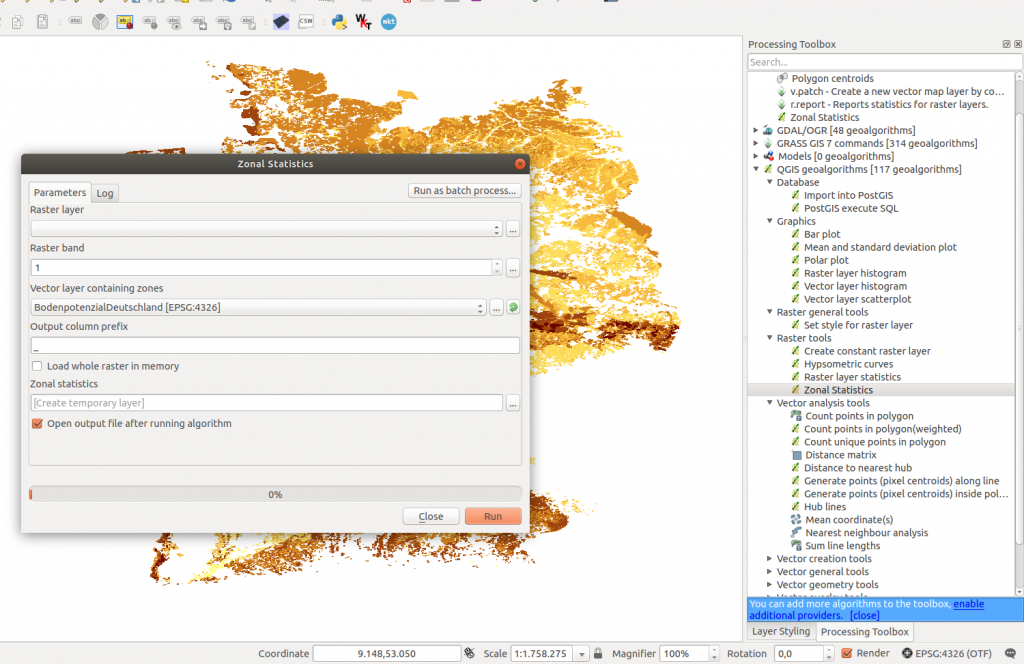The width and height of the screenshot is (1024, 664).
Task: Open the vector layer BodenpotenzialDeutschland dropdown
Action: [258, 308]
